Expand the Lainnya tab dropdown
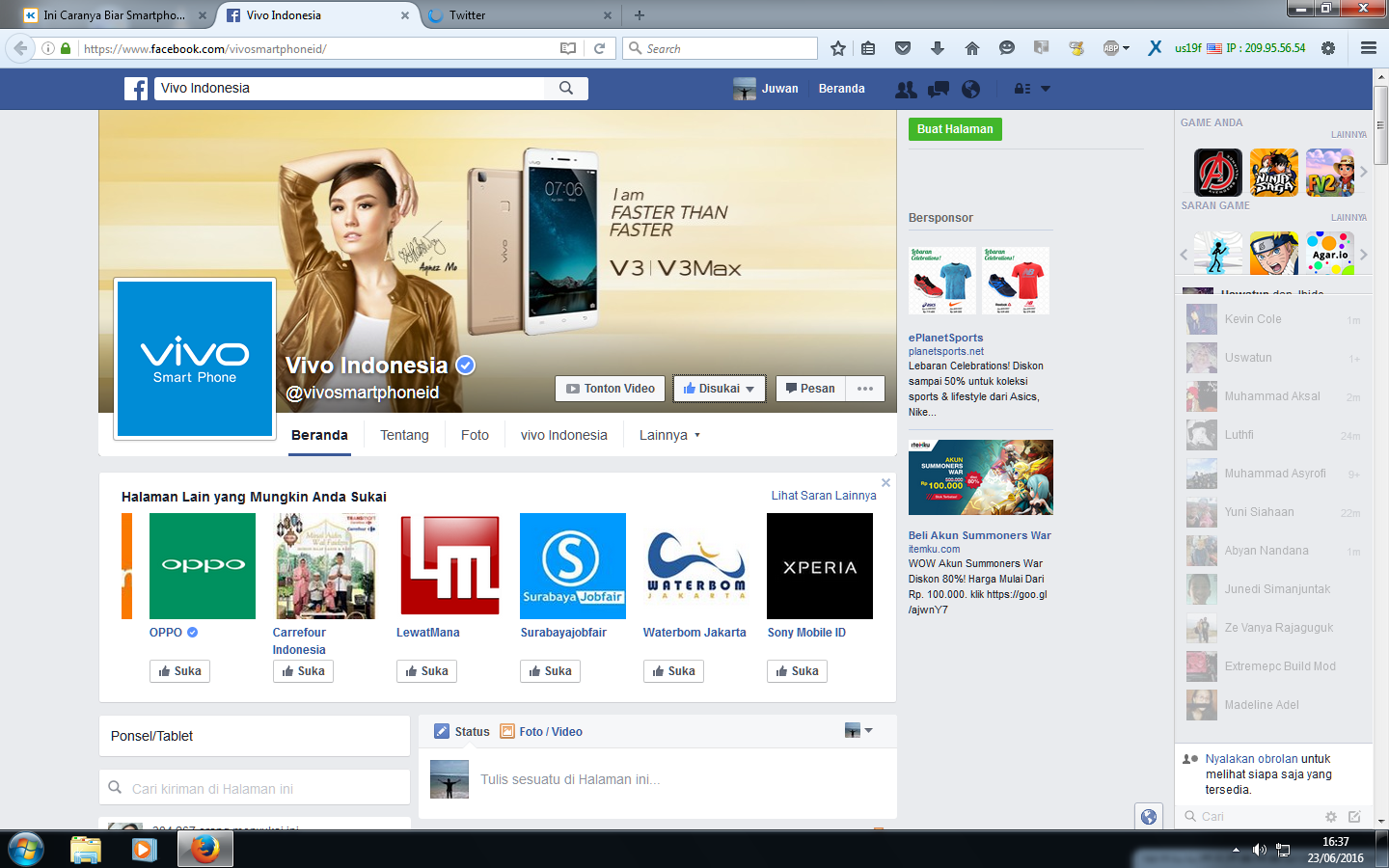 pos(669,435)
